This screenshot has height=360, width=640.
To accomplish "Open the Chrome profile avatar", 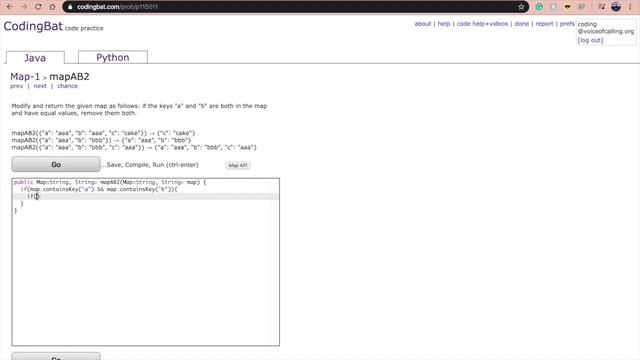I will [x=616, y=7].
